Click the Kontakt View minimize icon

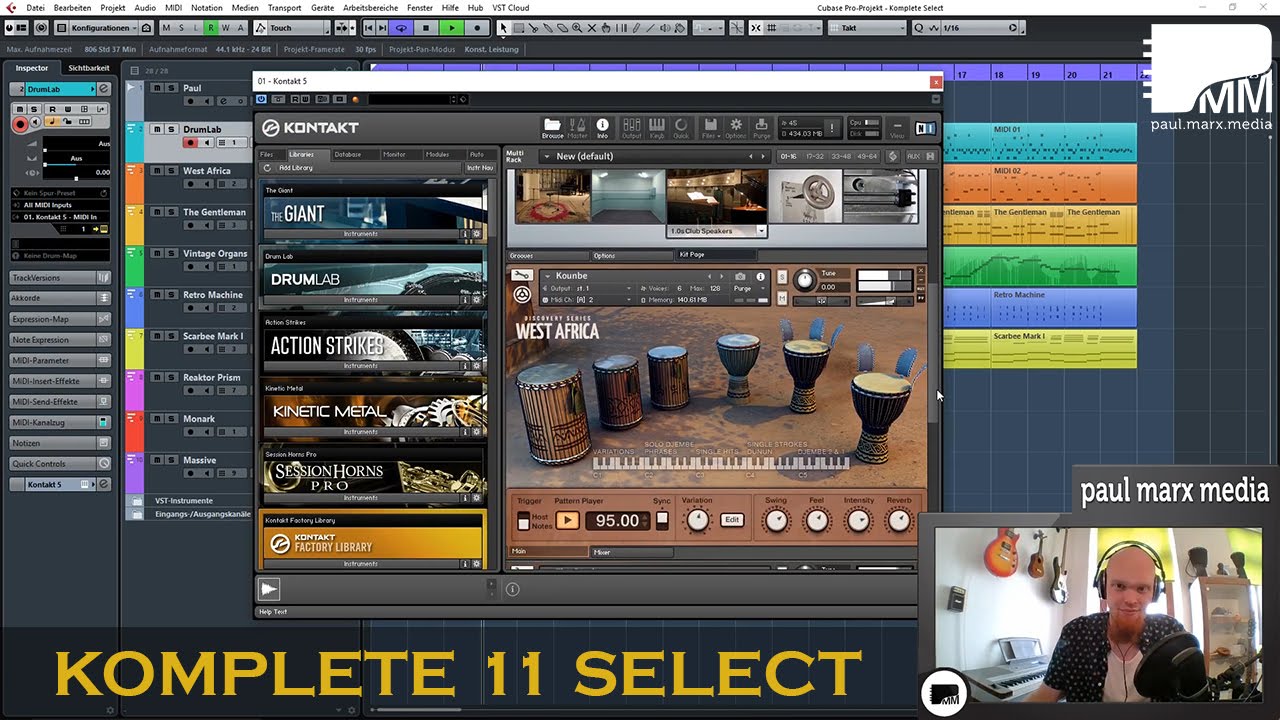(x=897, y=128)
